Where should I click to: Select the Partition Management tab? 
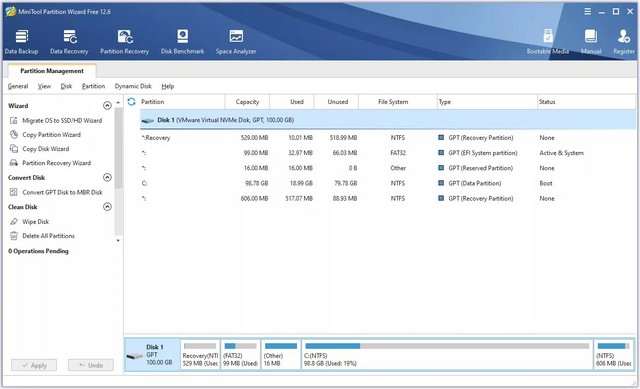coord(52,71)
